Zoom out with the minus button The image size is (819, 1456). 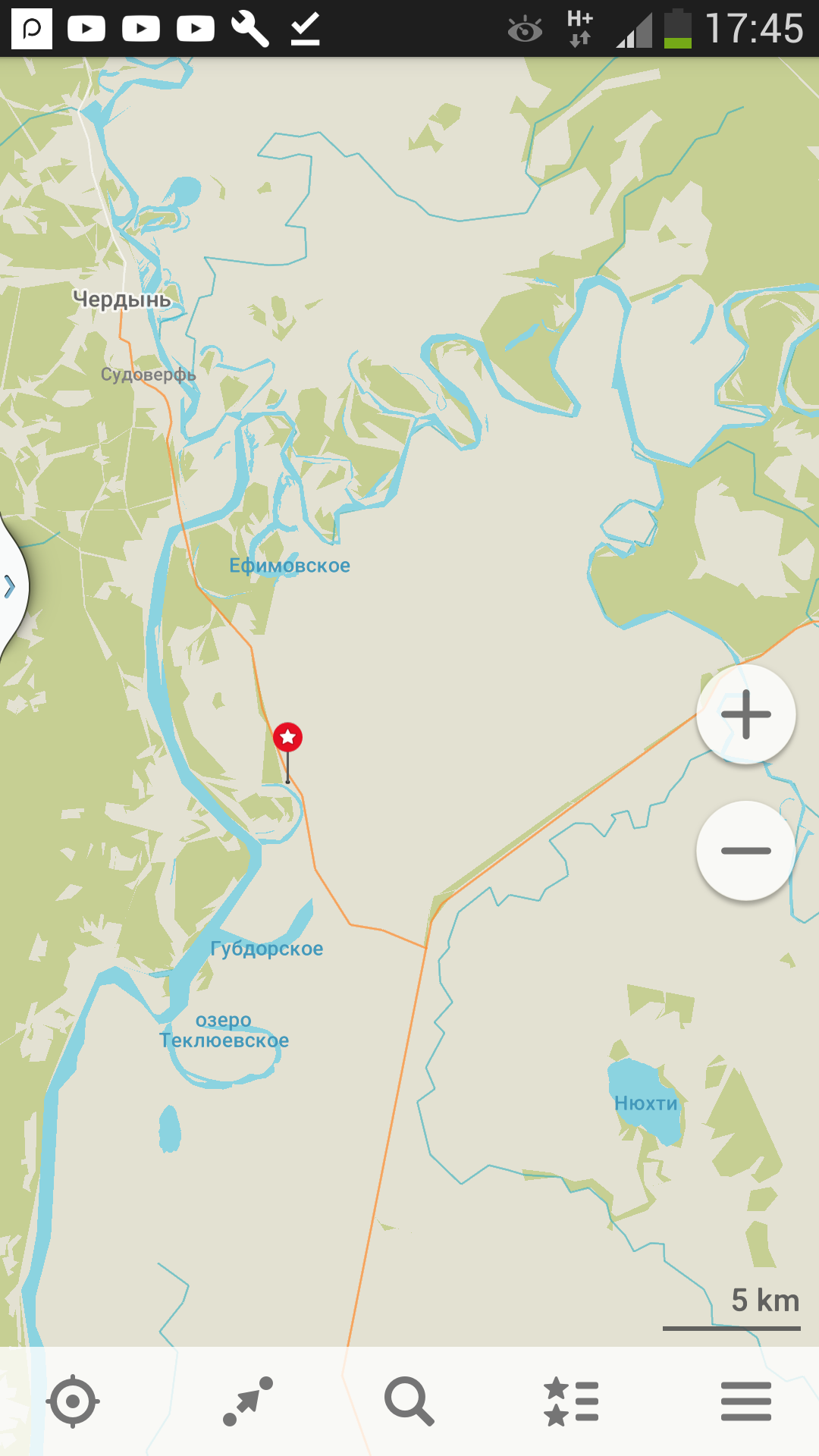point(746,851)
